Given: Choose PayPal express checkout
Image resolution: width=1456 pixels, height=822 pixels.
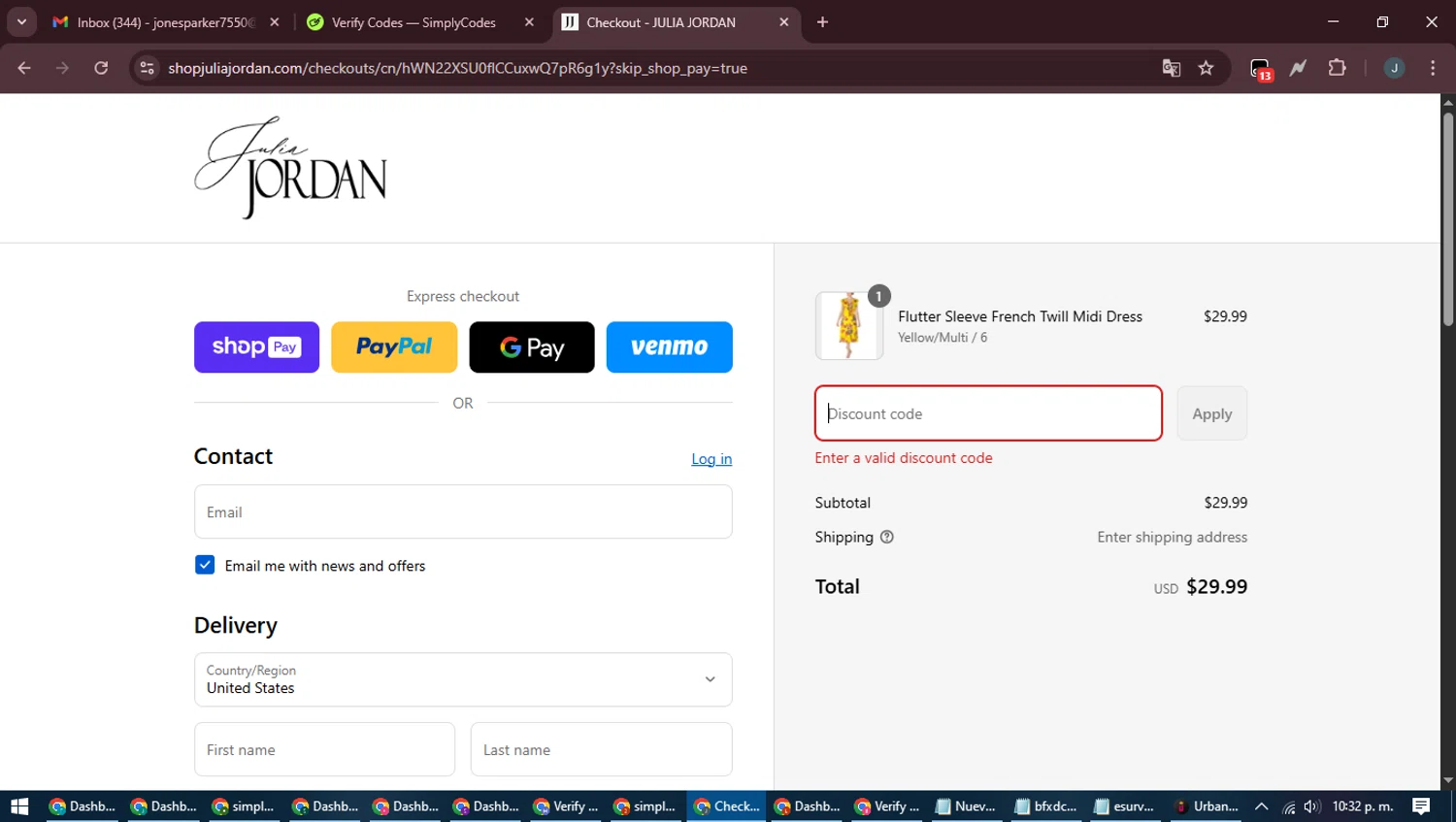Looking at the screenshot, I should tap(394, 347).
